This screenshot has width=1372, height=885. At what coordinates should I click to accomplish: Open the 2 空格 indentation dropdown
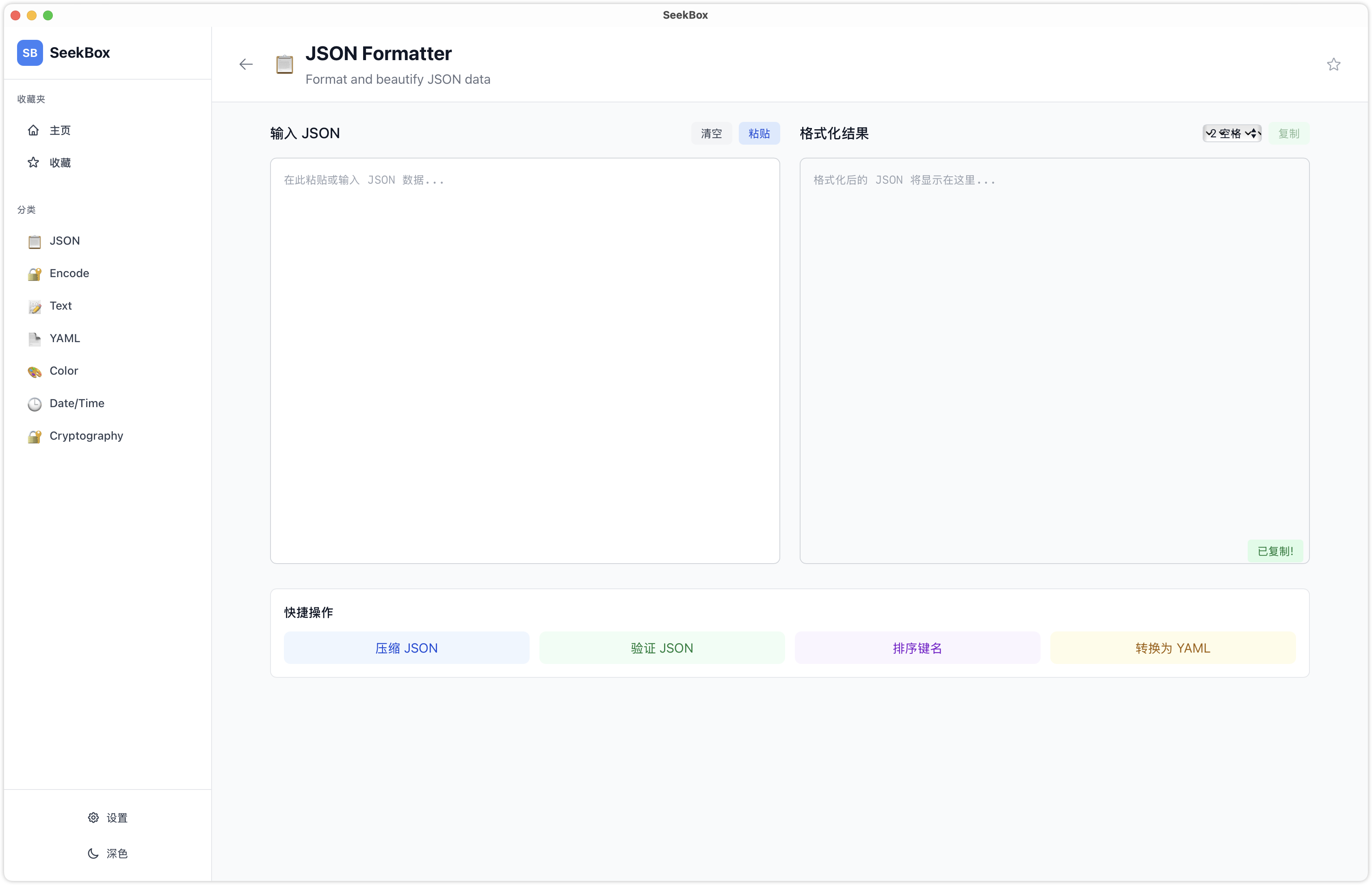1232,133
